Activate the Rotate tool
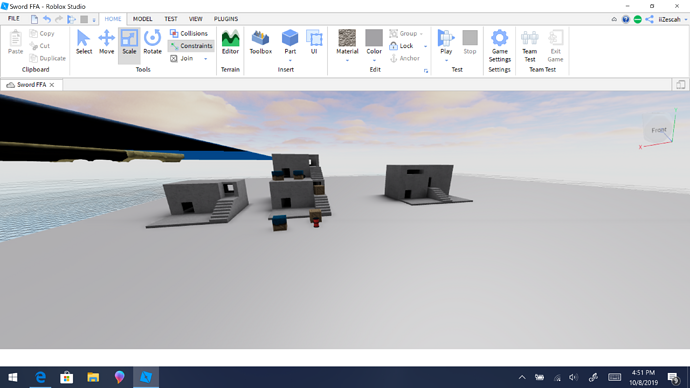This screenshot has height=388, width=690. (x=152, y=43)
